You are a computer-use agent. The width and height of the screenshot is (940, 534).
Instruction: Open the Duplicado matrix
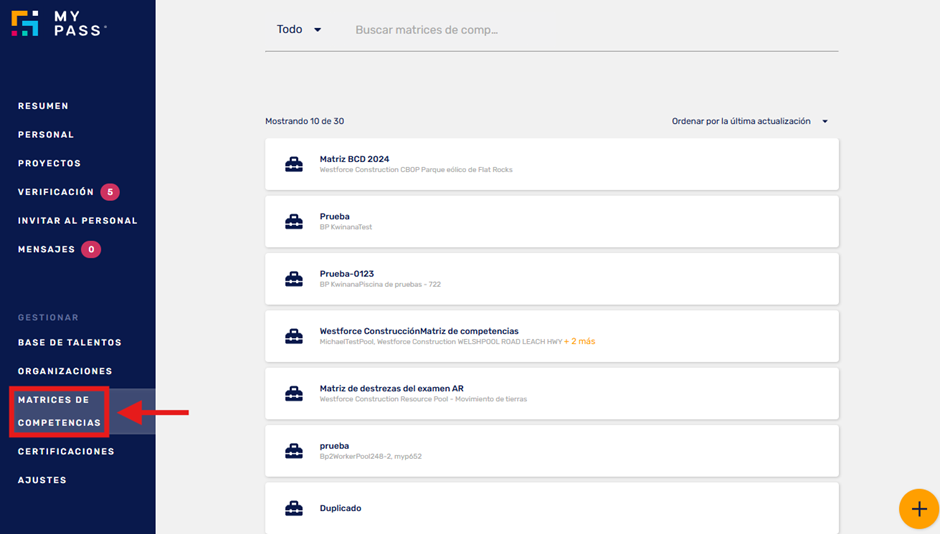coord(552,508)
